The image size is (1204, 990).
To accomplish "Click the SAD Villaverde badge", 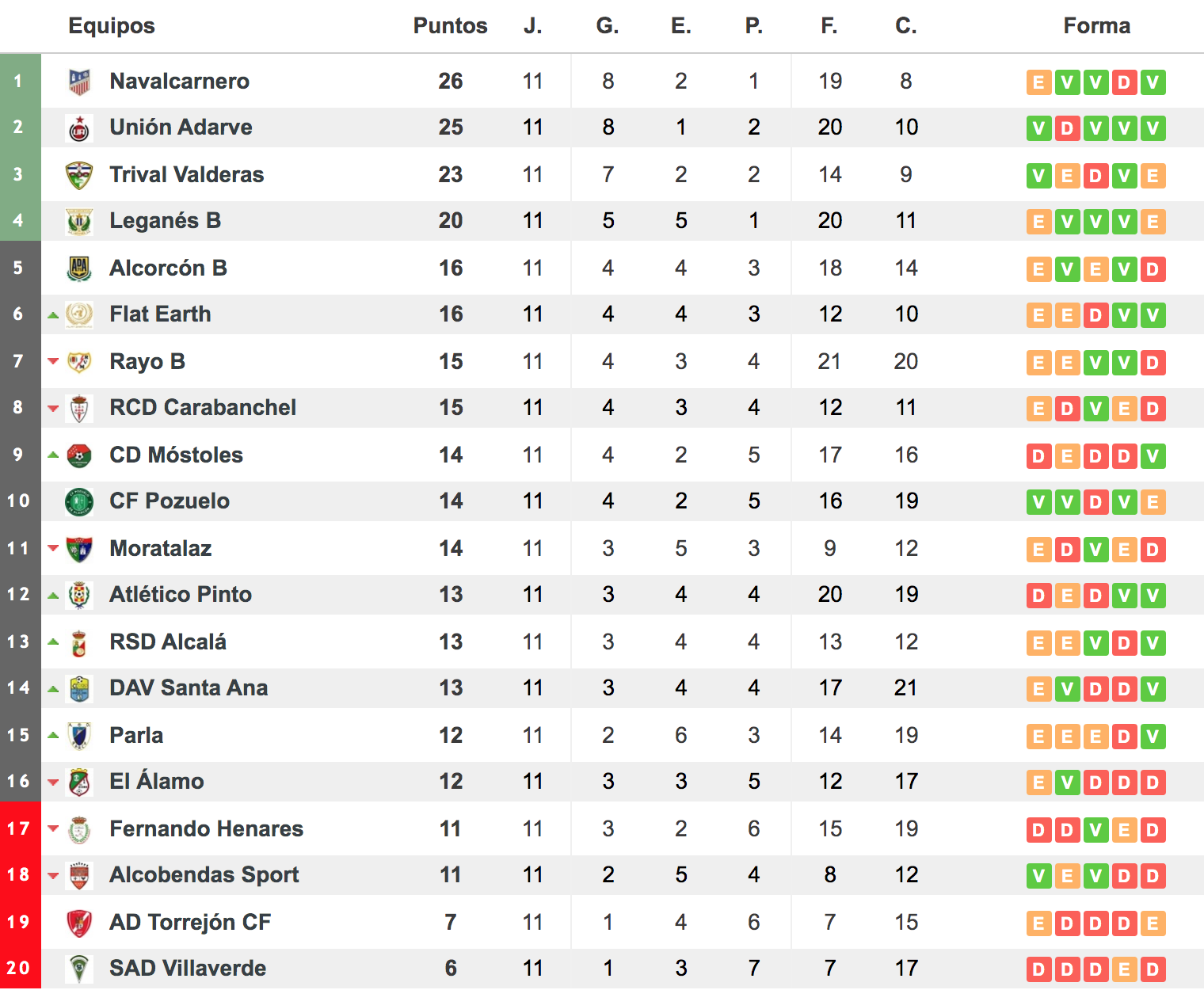I will pyautogui.click(x=79, y=969).
